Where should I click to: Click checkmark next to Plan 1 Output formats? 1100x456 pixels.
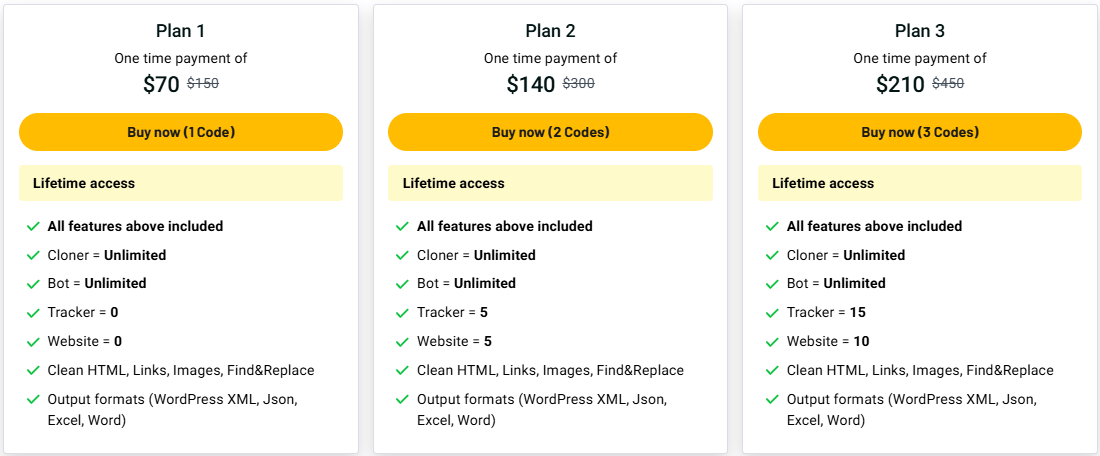click(x=33, y=399)
